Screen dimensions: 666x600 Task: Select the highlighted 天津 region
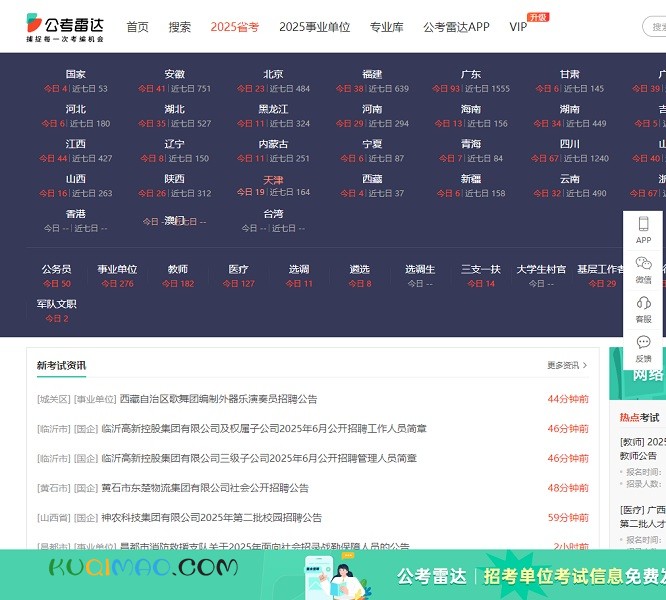273,180
